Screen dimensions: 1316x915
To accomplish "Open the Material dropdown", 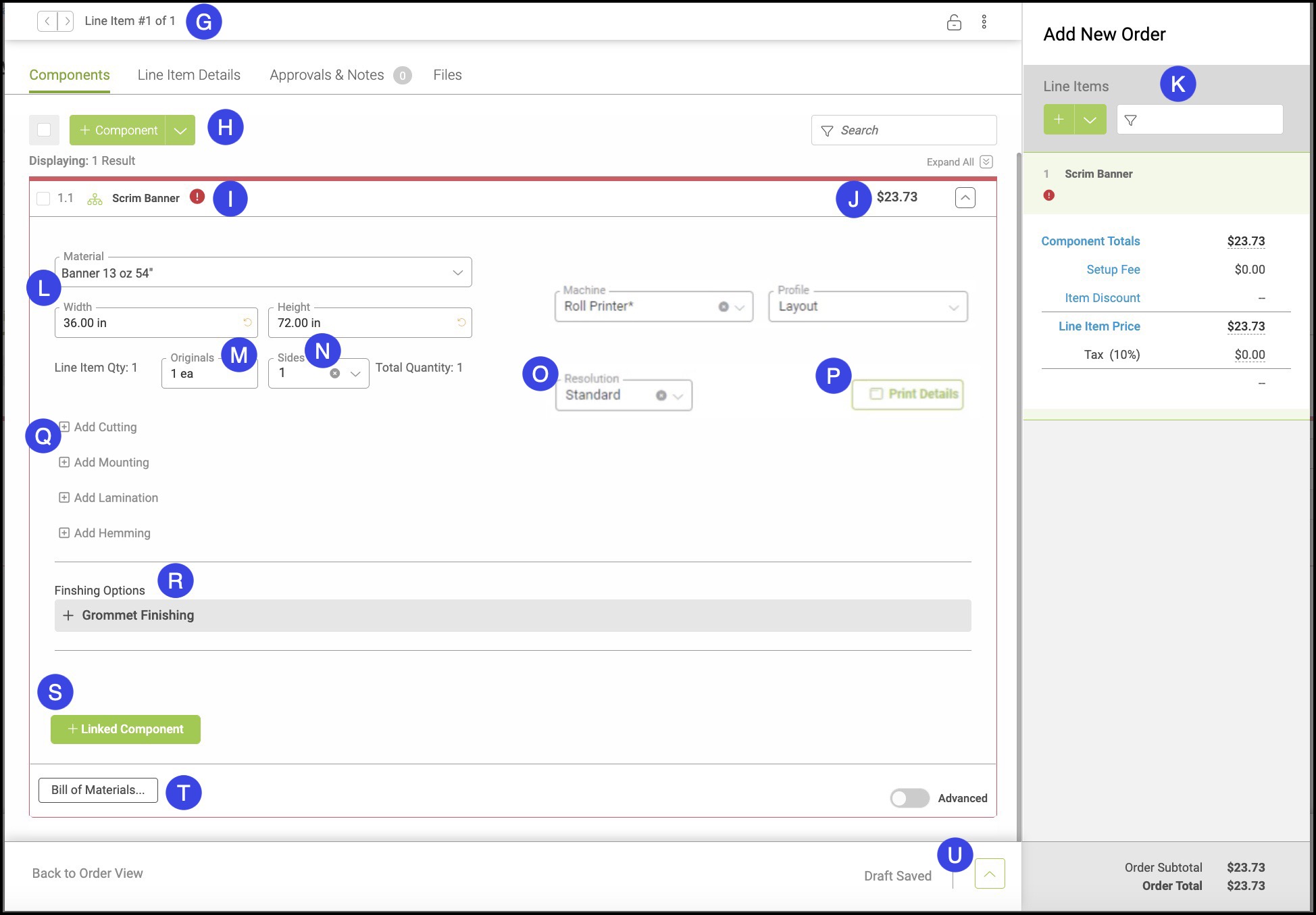I will click(457, 272).
